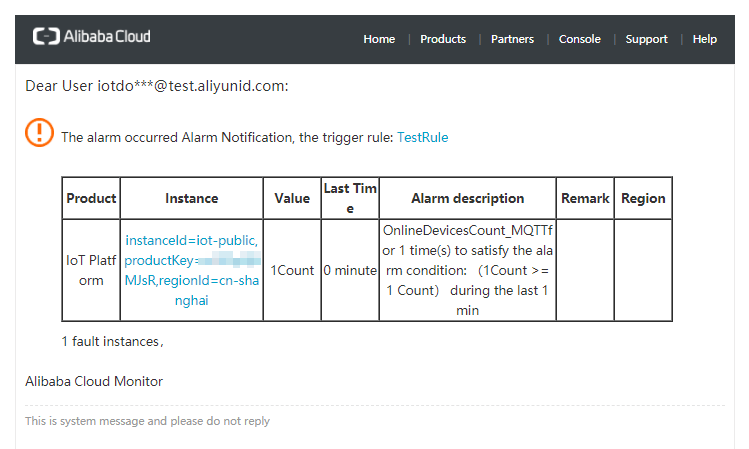Viewport: 749px width, 449px height.
Task: Click the '1 fault instances' text
Action: coord(112,342)
